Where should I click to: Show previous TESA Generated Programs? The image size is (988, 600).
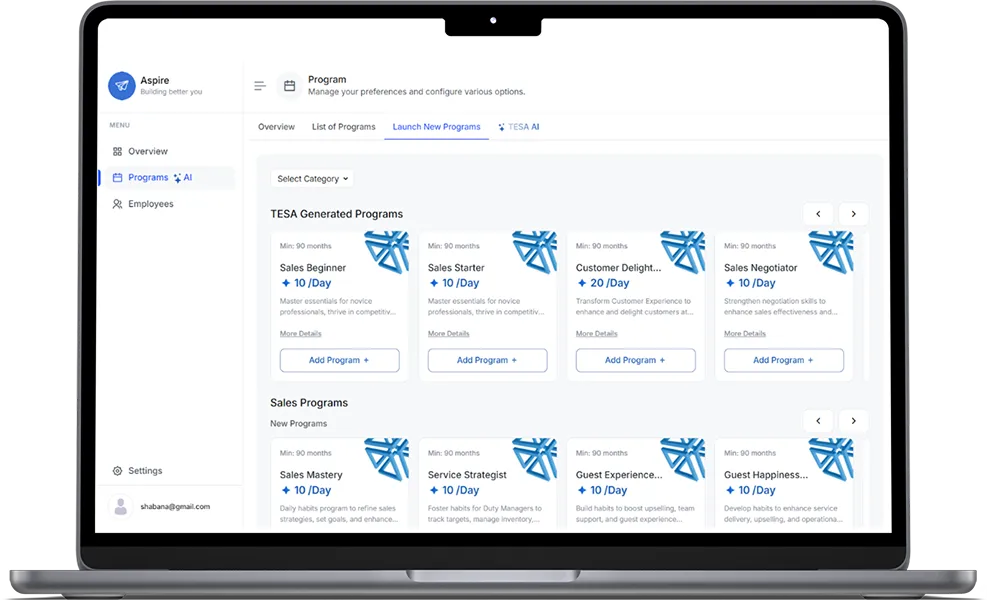click(x=818, y=214)
